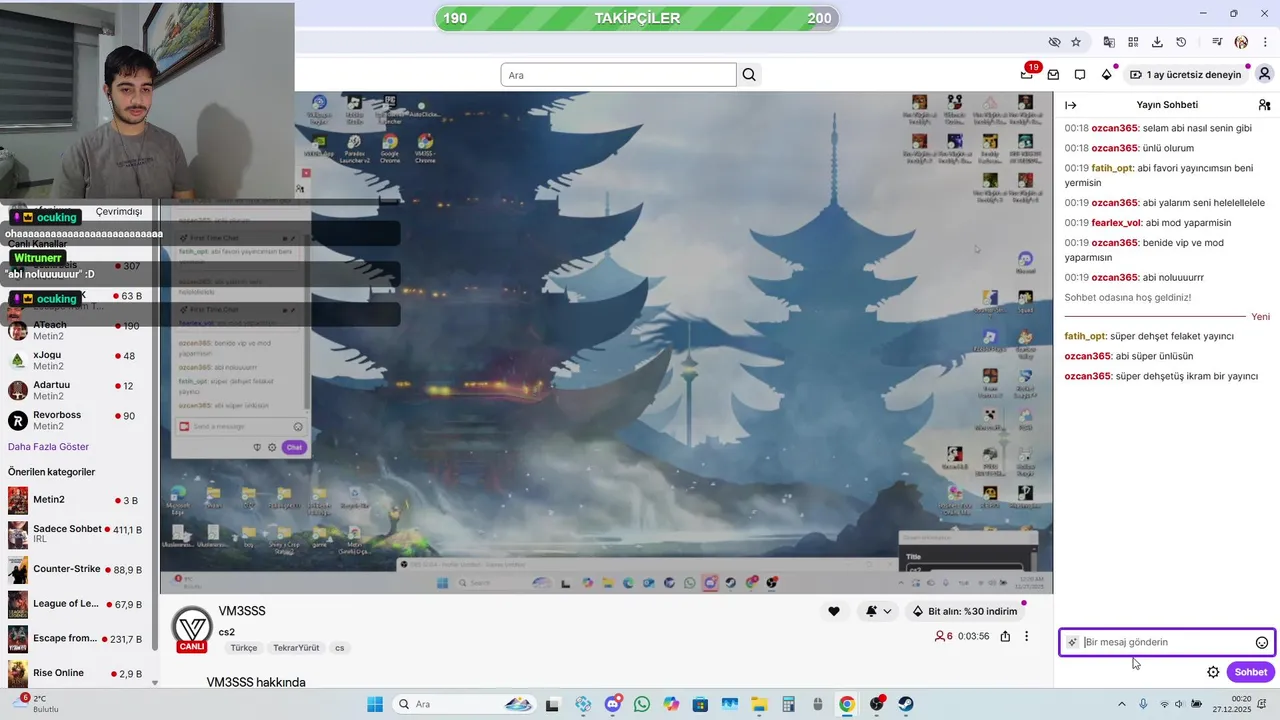Screen dimensions: 1280x720
Task: Open the chat community users icon
Action: pyautogui.click(x=1264, y=105)
